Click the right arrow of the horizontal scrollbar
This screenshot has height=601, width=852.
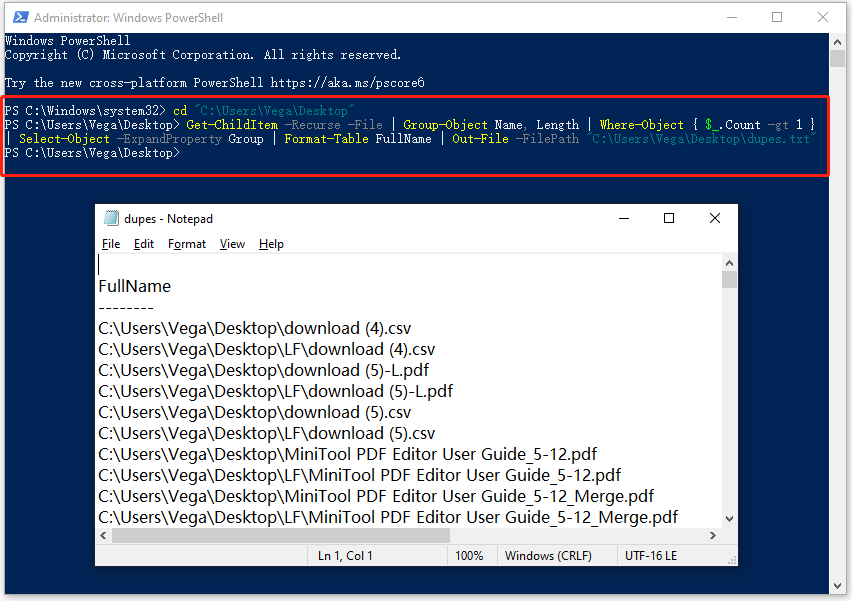pos(713,536)
